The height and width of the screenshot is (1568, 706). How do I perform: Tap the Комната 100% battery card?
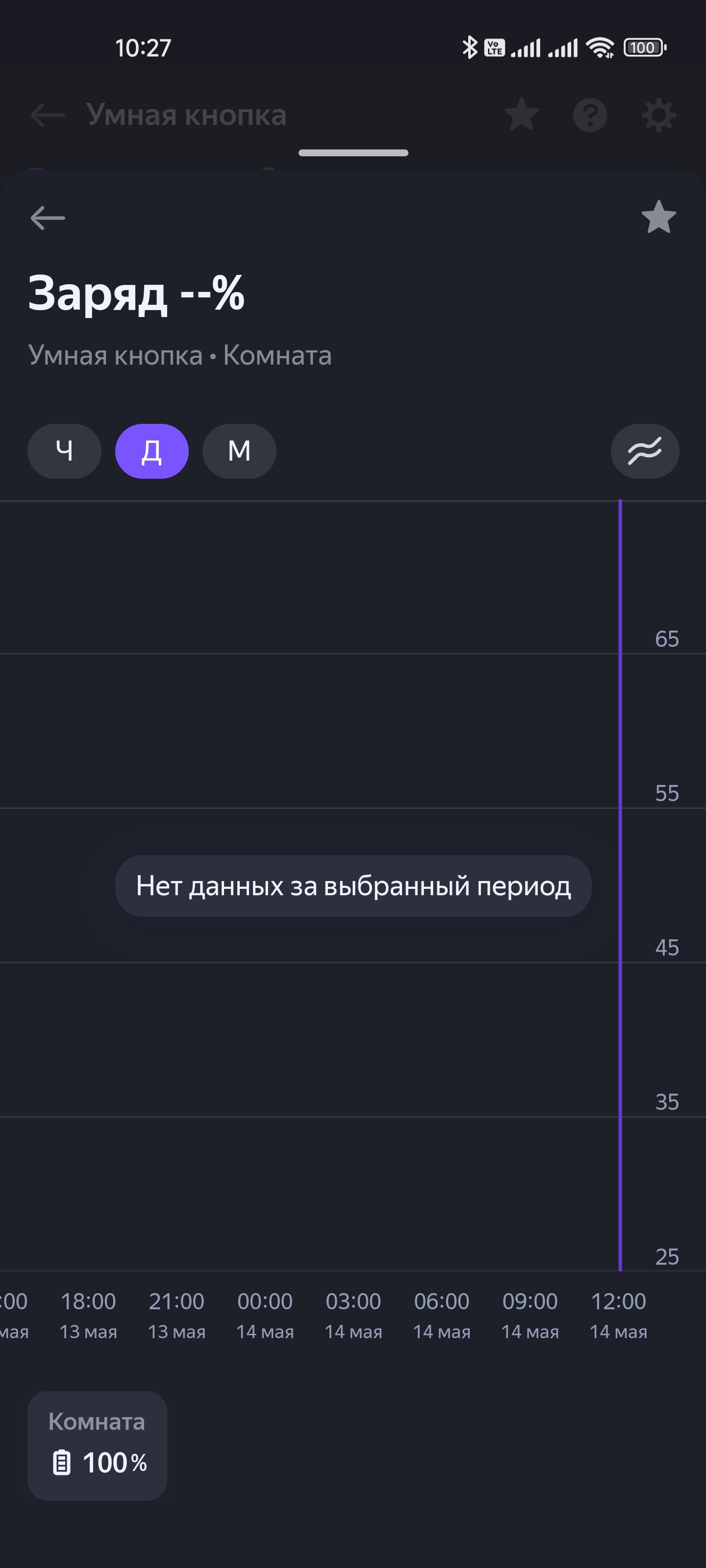pyautogui.click(x=97, y=1445)
